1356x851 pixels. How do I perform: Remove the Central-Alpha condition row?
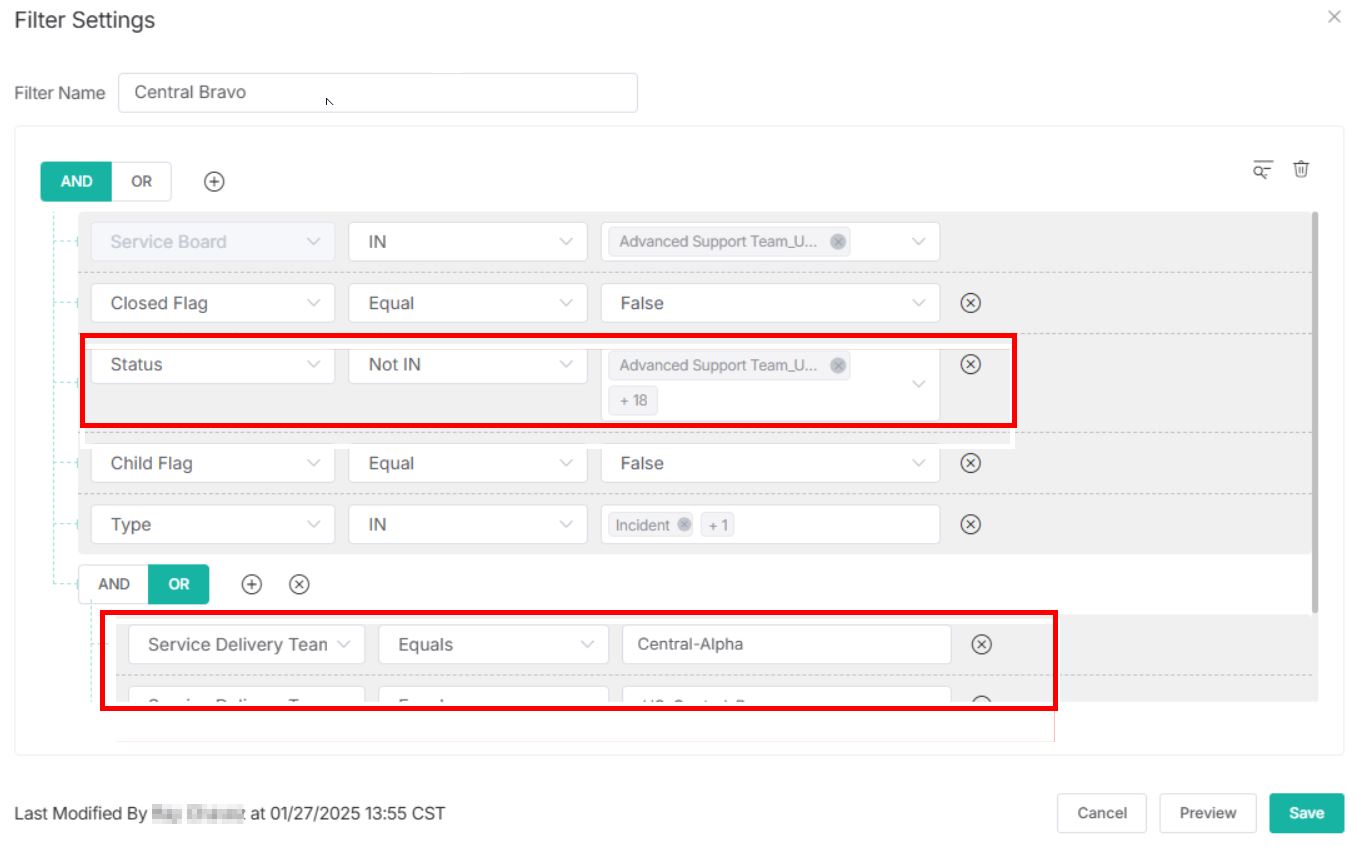click(x=981, y=644)
